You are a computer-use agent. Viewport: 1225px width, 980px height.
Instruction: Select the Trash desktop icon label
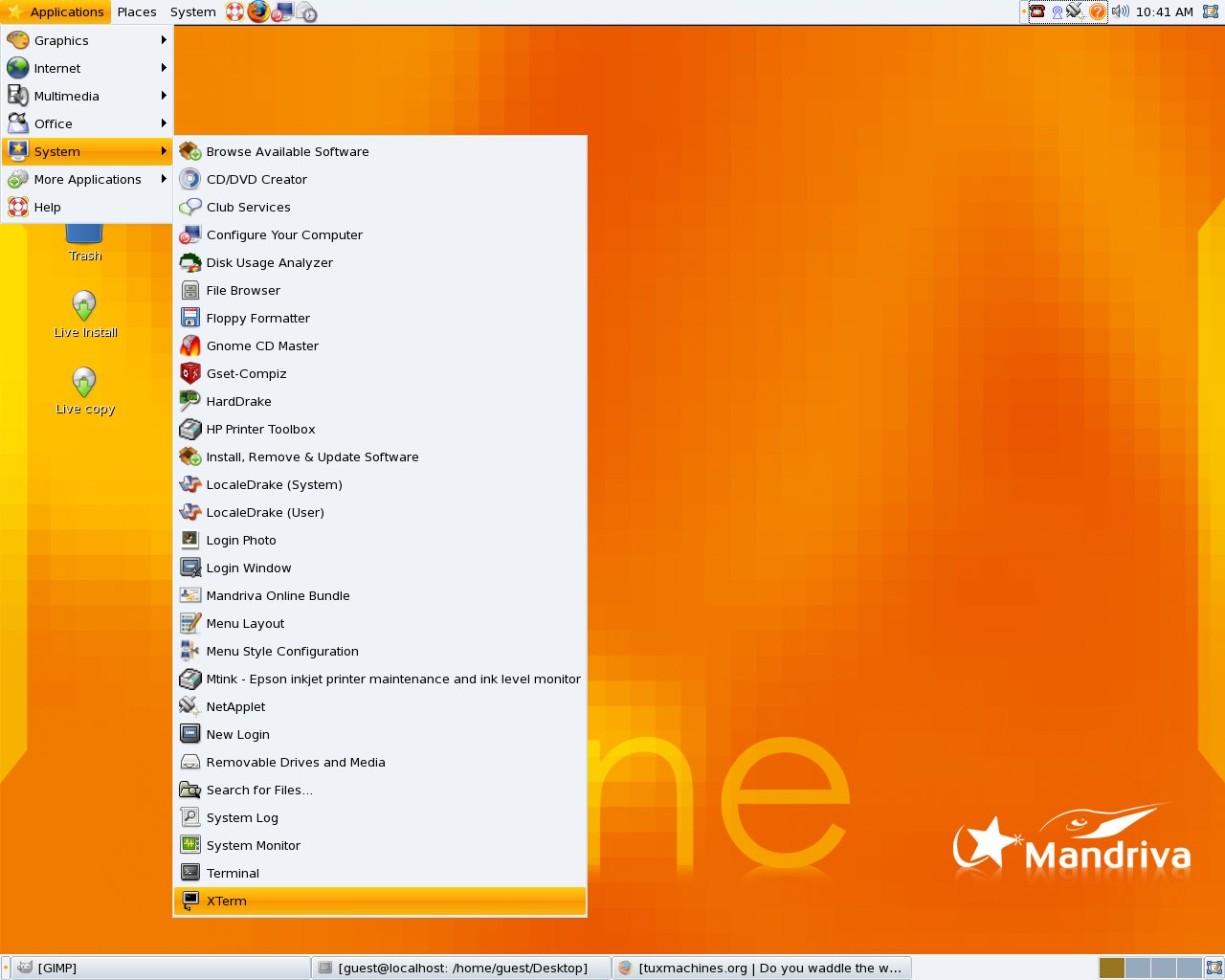85,256
